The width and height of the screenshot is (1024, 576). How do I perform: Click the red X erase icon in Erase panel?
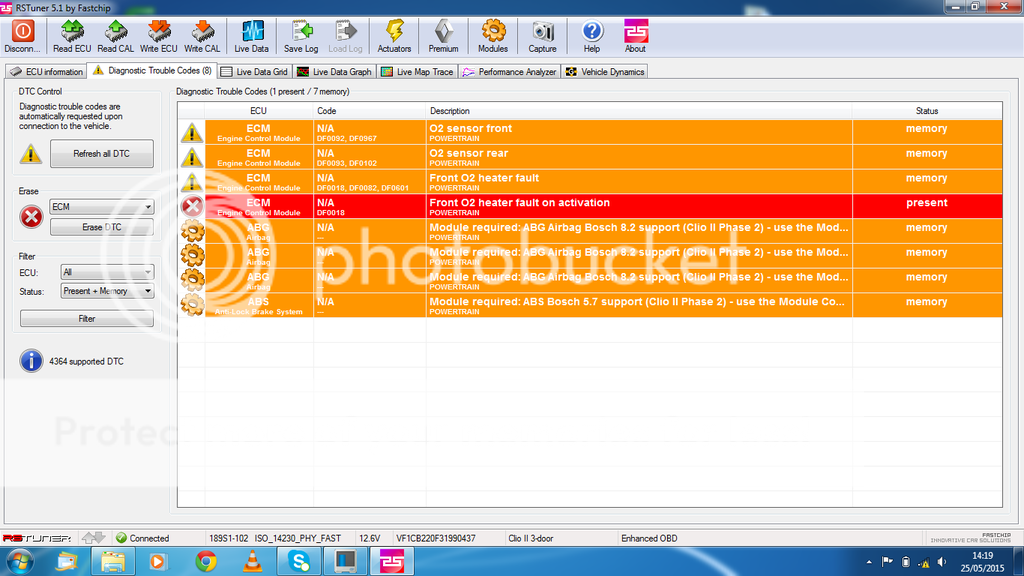(31, 217)
